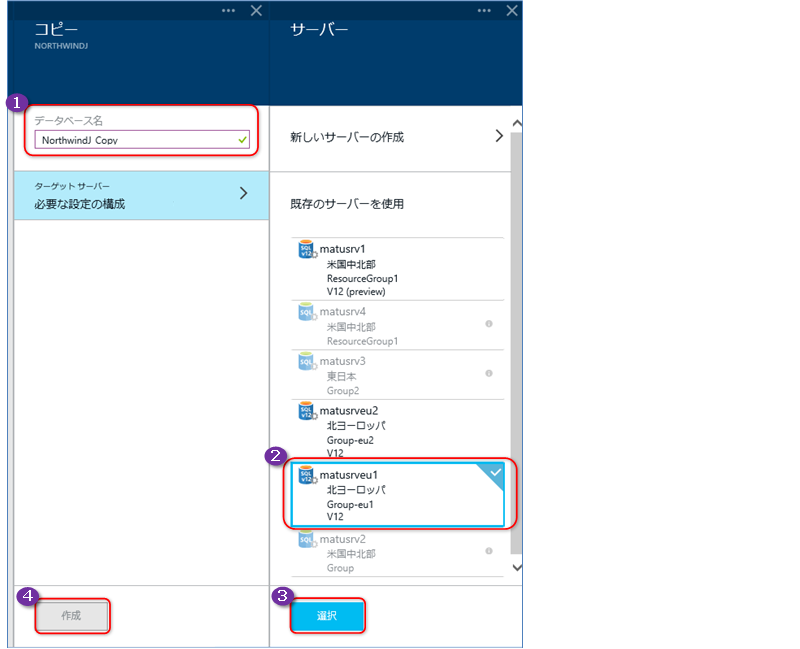The height and width of the screenshot is (649, 800).
Task: Click the サーバー blade title
Action: [x=319, y=30]
